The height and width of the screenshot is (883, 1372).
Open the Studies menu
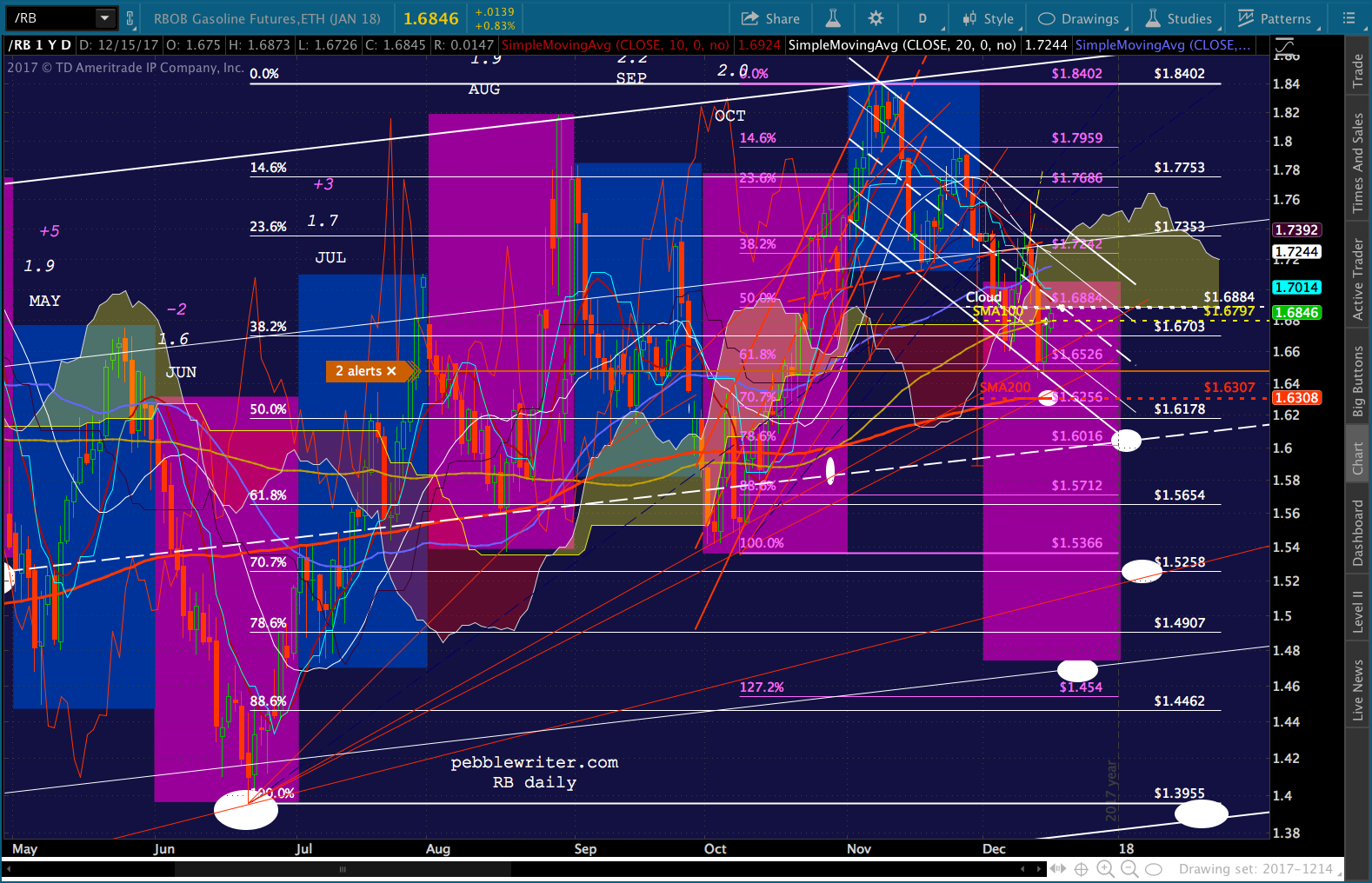point(1179,18)
